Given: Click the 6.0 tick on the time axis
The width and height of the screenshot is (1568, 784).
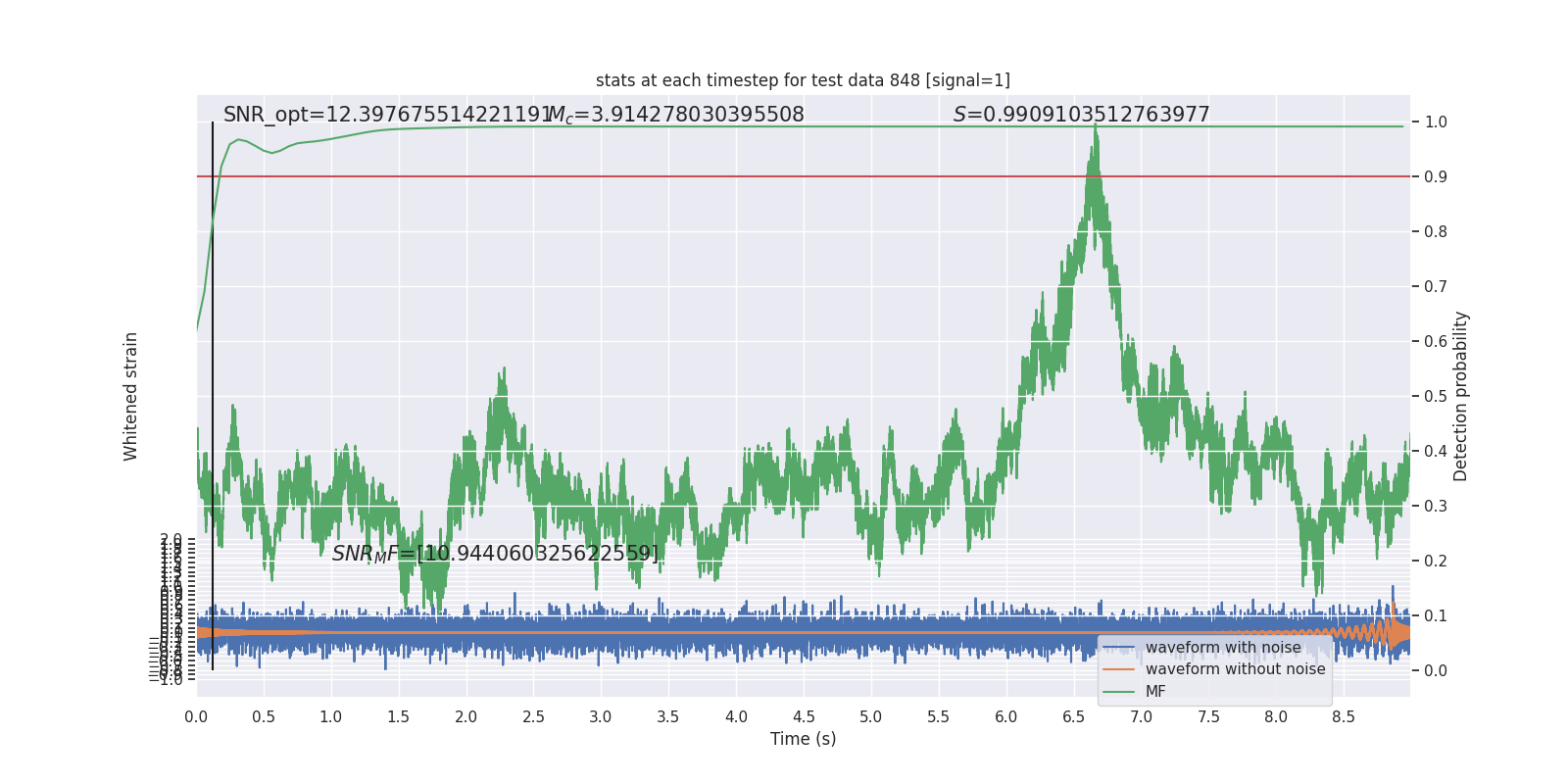Looking at the screenshot, I should 1006,717.
